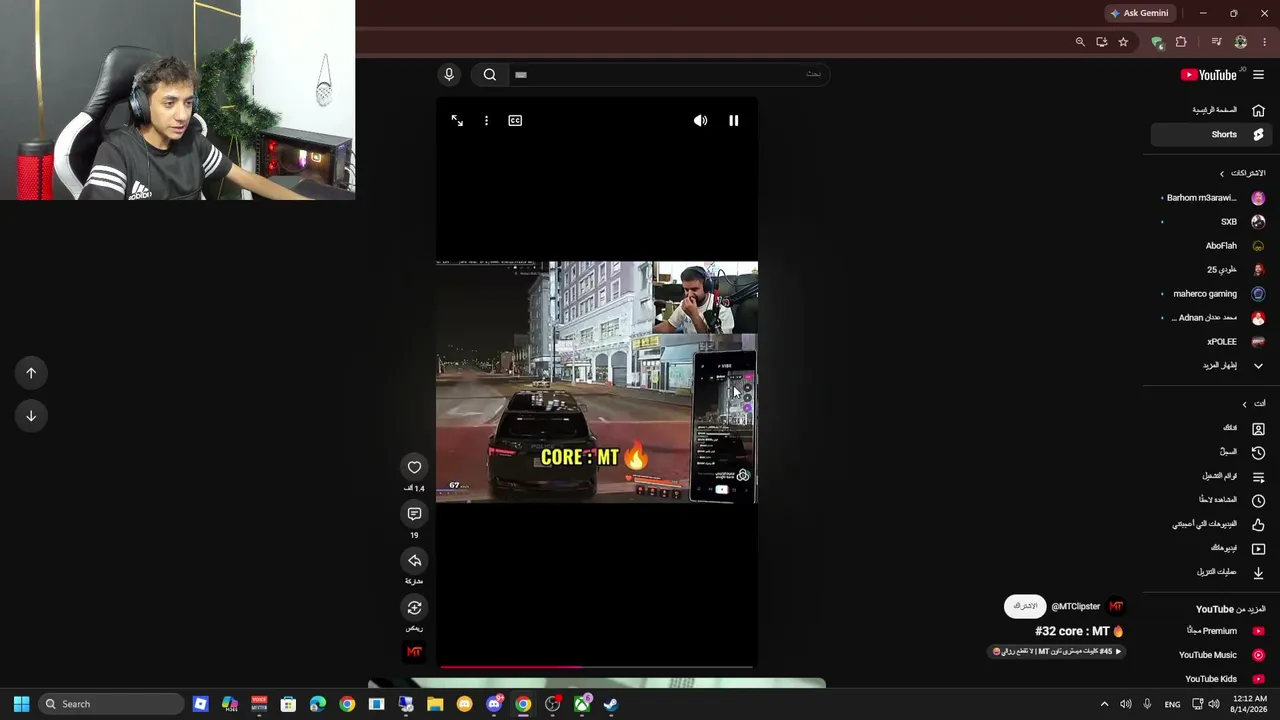The height and width of the screenshot is (720, 1280).
Task: Open the Windows Start menu
Action: pyautogui.click(x=21, y=704)
